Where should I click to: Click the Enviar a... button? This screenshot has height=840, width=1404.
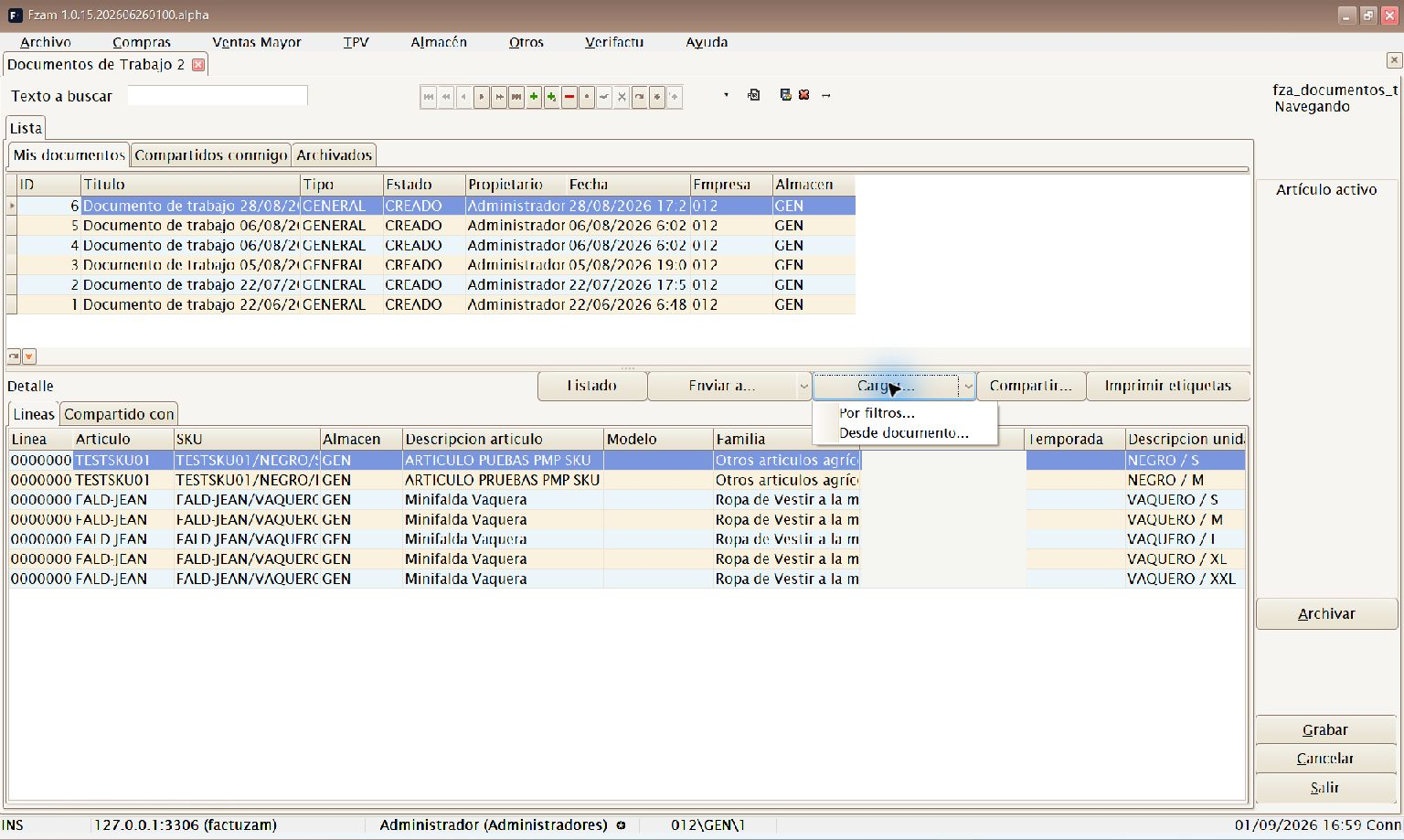coord(722,386)
